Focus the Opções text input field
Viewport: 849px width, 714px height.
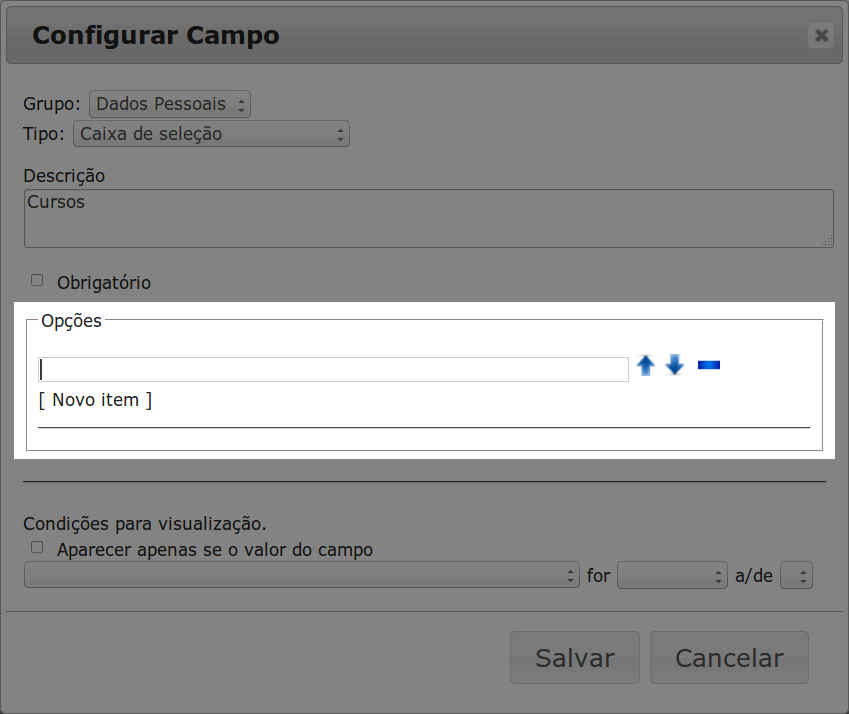pos(333,369)
